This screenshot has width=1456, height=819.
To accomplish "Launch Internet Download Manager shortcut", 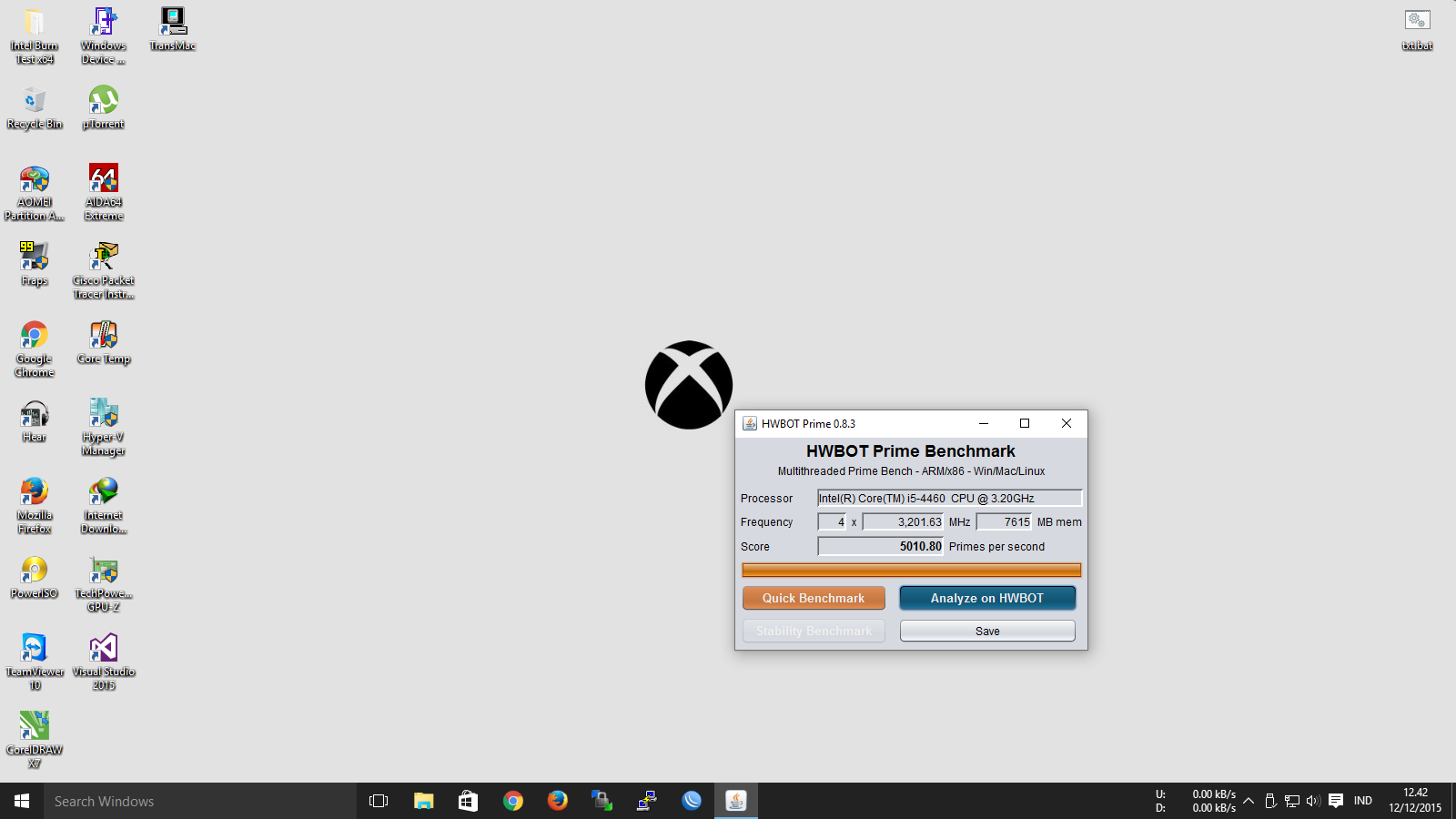I will point(104,506).
